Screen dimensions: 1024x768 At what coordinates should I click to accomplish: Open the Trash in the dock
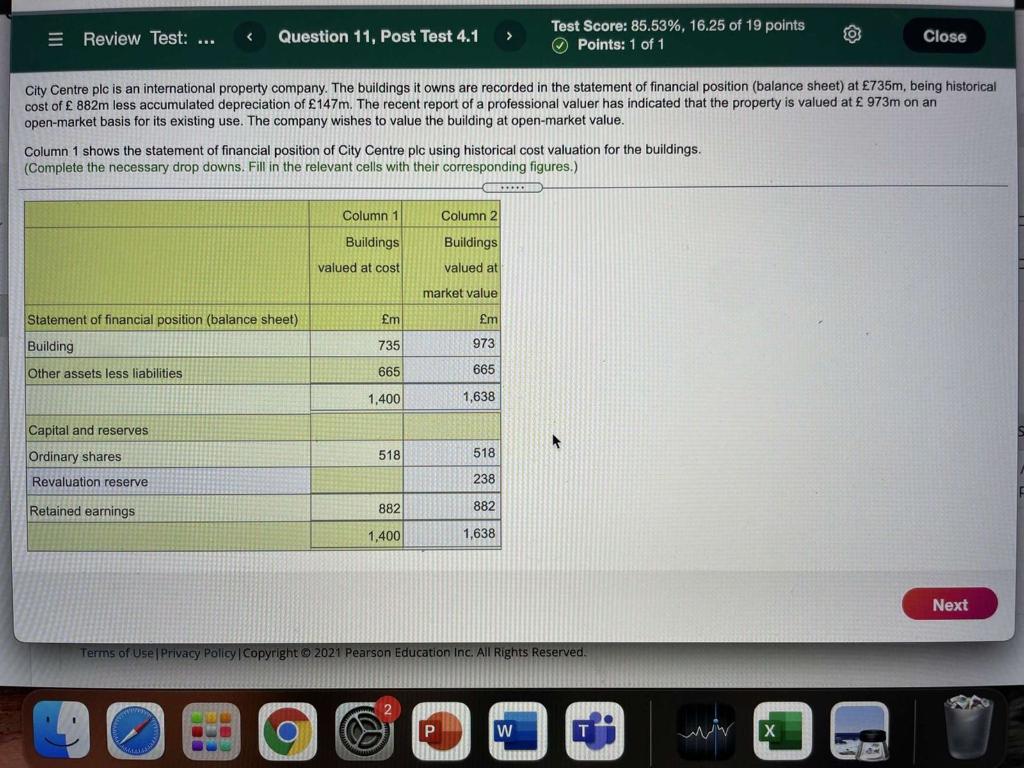coord(968,728)
